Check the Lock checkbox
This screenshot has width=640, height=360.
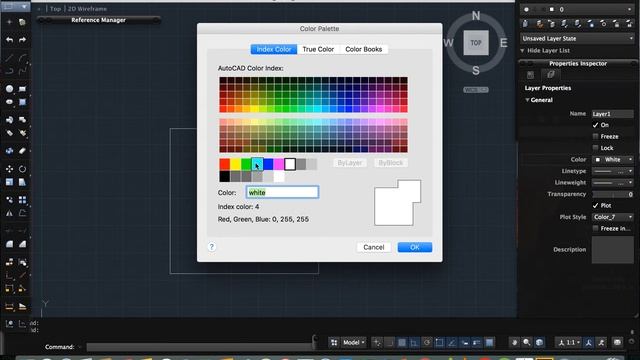(x=596, y=148)
